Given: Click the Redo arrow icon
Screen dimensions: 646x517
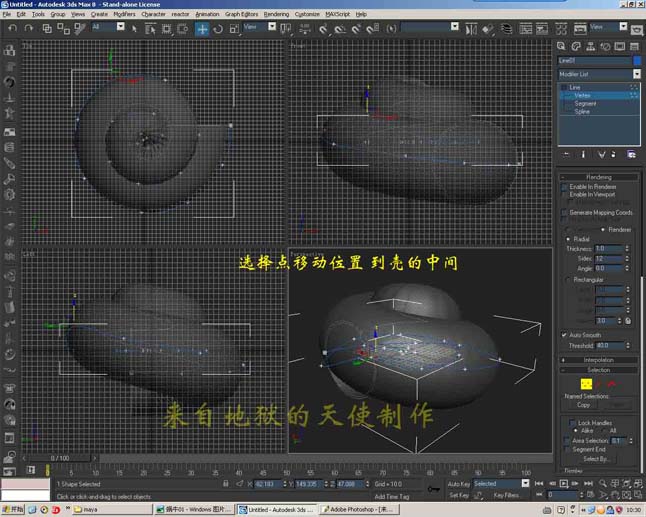Looking at the screenshot, I should (28, 28).
